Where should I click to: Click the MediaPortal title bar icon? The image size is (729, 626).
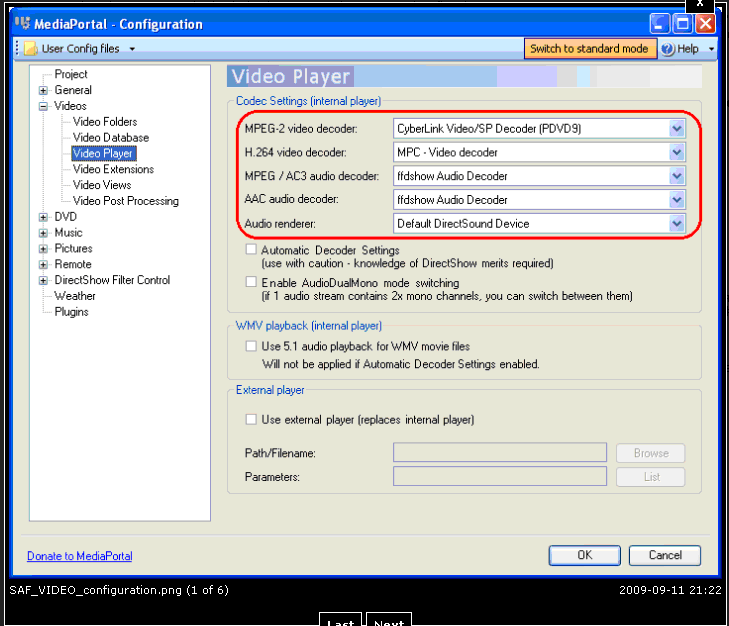[x=23, y=24]
